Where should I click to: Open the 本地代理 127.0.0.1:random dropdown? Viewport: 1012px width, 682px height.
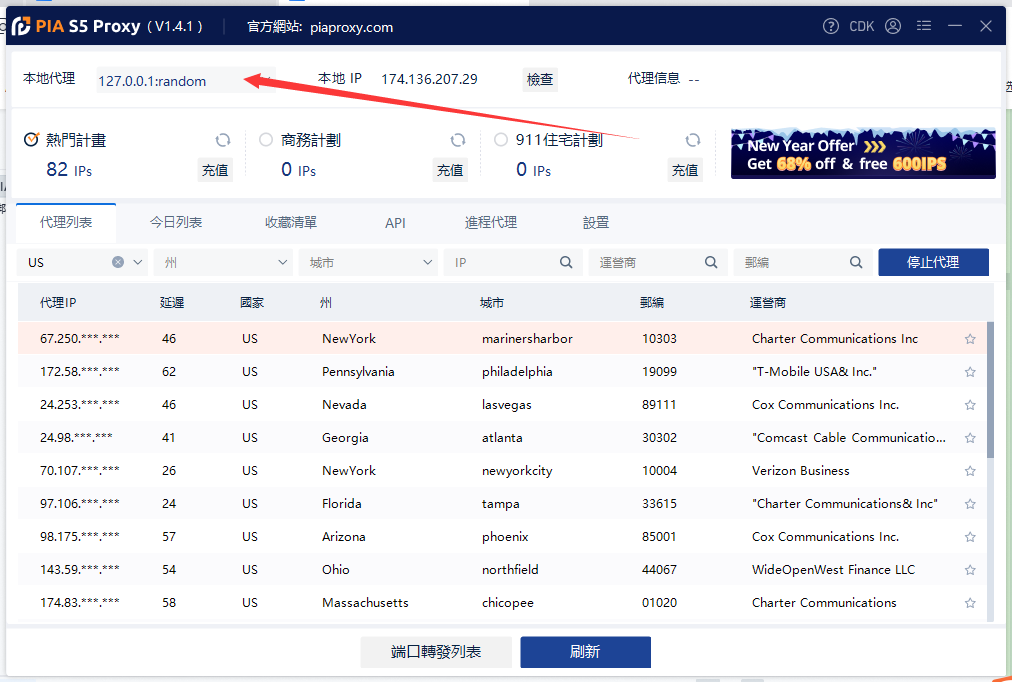[186, 80]
